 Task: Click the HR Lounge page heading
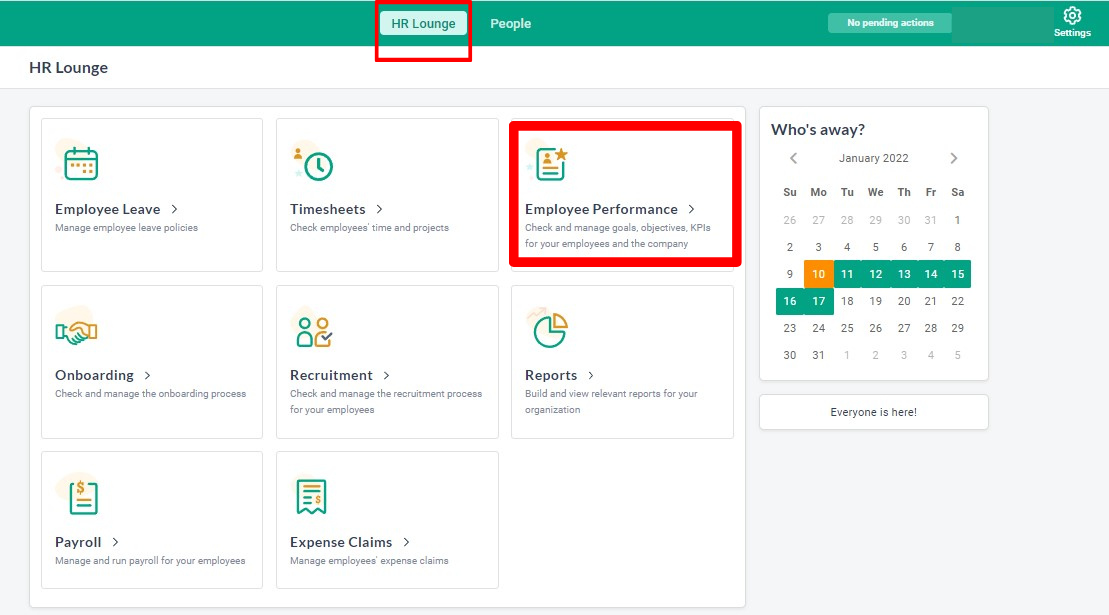pyautogui.click(x=69, y=68)
